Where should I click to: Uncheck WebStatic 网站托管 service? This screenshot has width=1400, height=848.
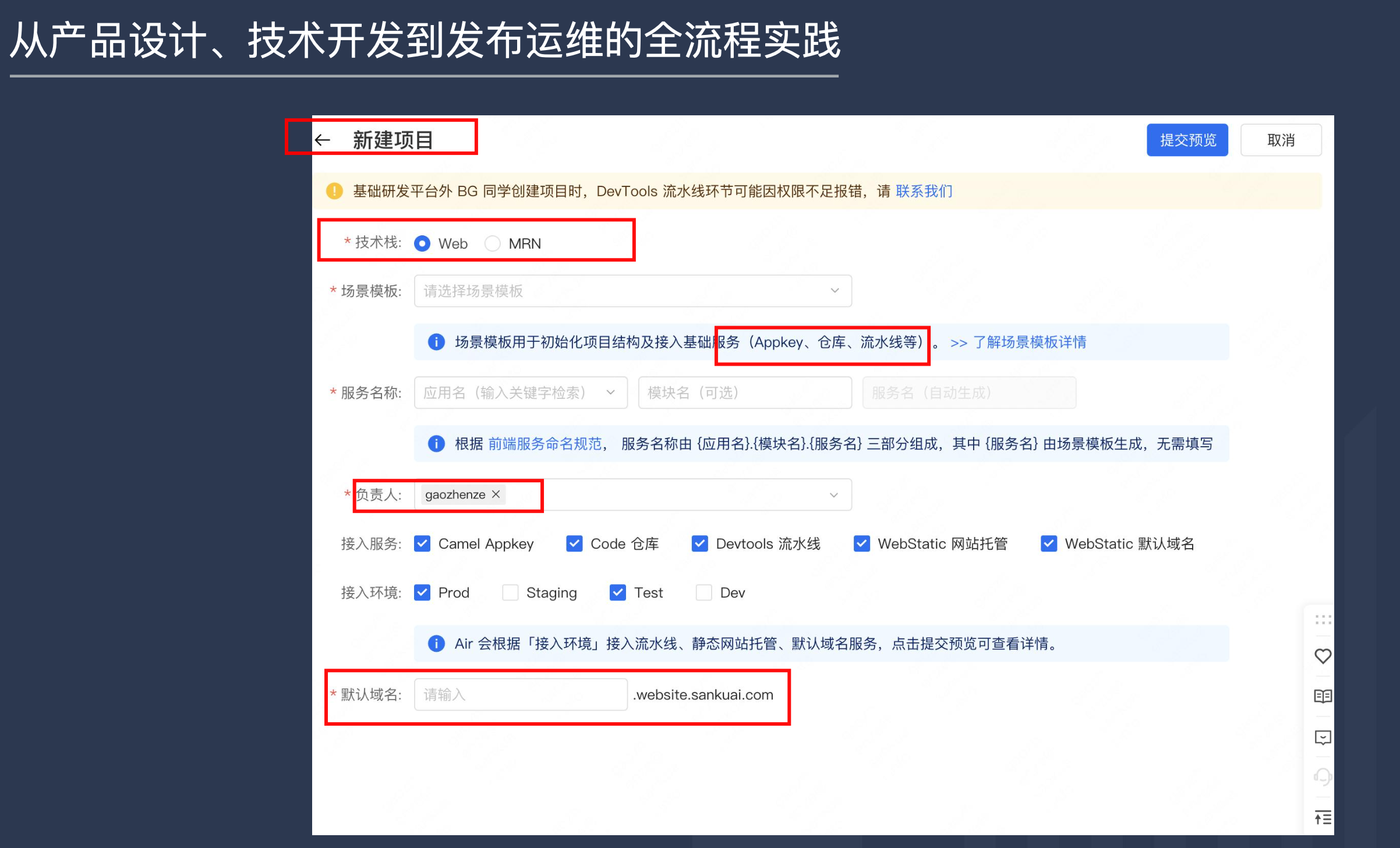[x=862, y=543]
